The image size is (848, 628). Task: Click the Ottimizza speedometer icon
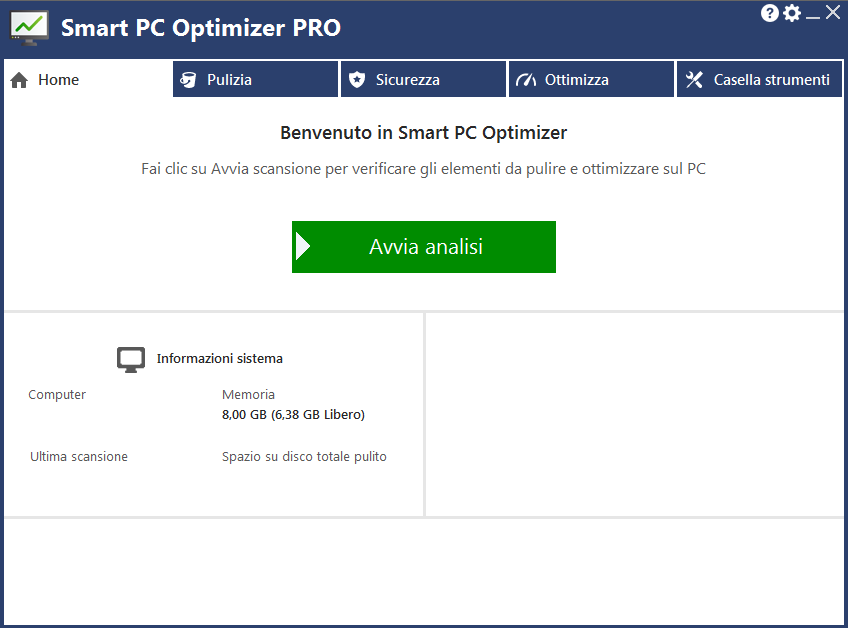pos(526,80)
